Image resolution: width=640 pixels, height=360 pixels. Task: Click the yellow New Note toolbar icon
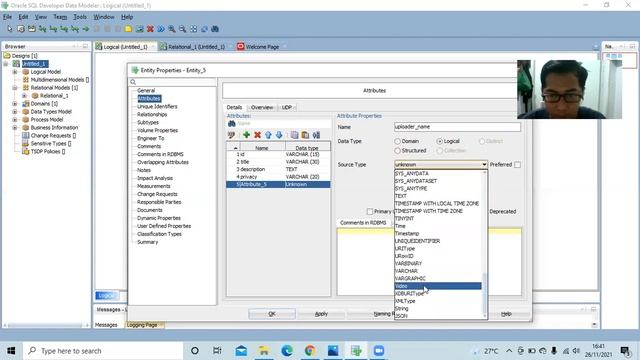pos(128,29)
